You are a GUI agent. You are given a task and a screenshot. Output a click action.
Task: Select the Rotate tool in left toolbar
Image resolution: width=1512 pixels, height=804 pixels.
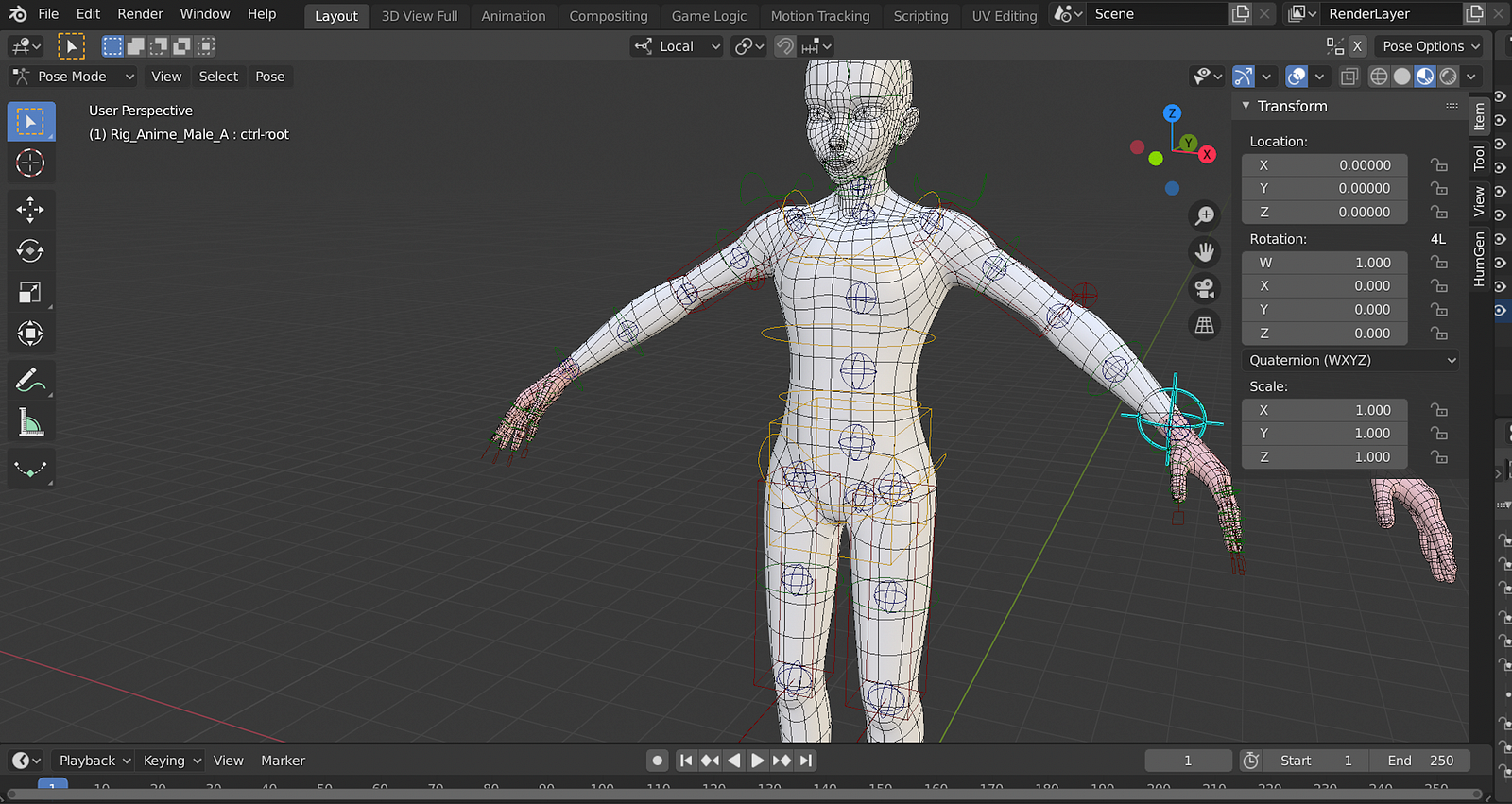(x=30, y=250)
